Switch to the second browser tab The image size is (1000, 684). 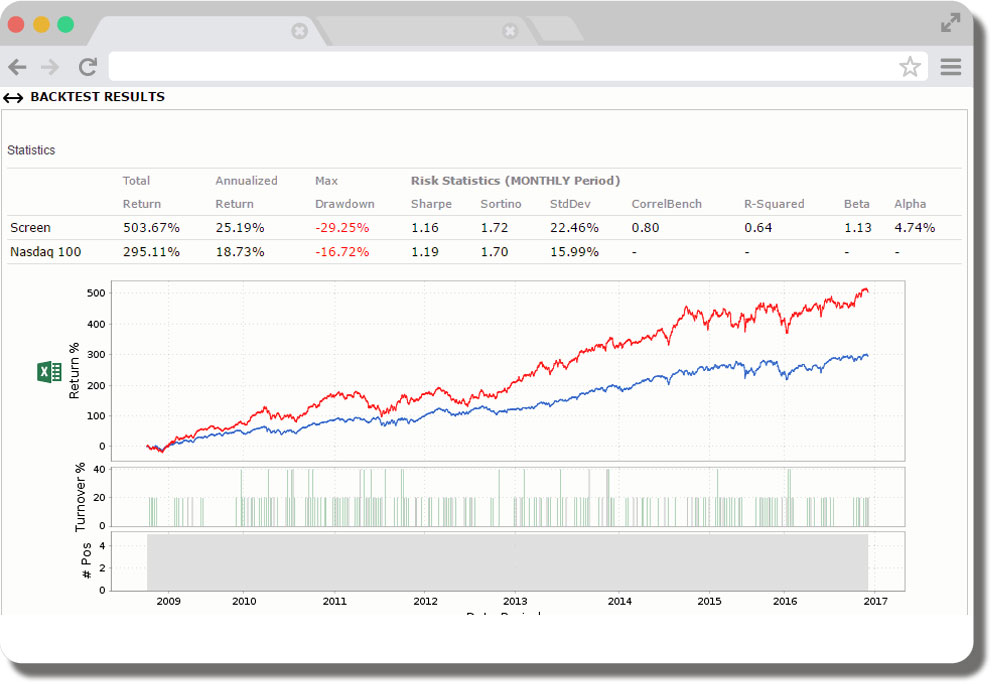pyautogui.click(x=420, y=31)
